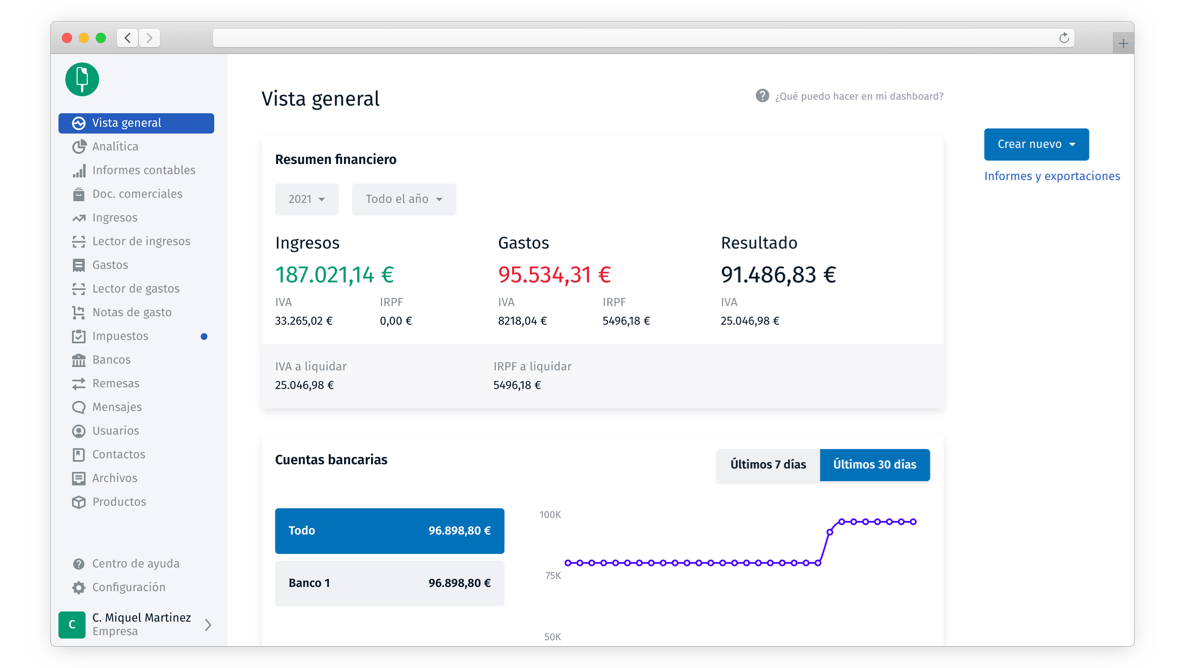The image size is (1184, 668).
Task: Open the Crear nuevo dropdown button
Action: (1036, 144)
